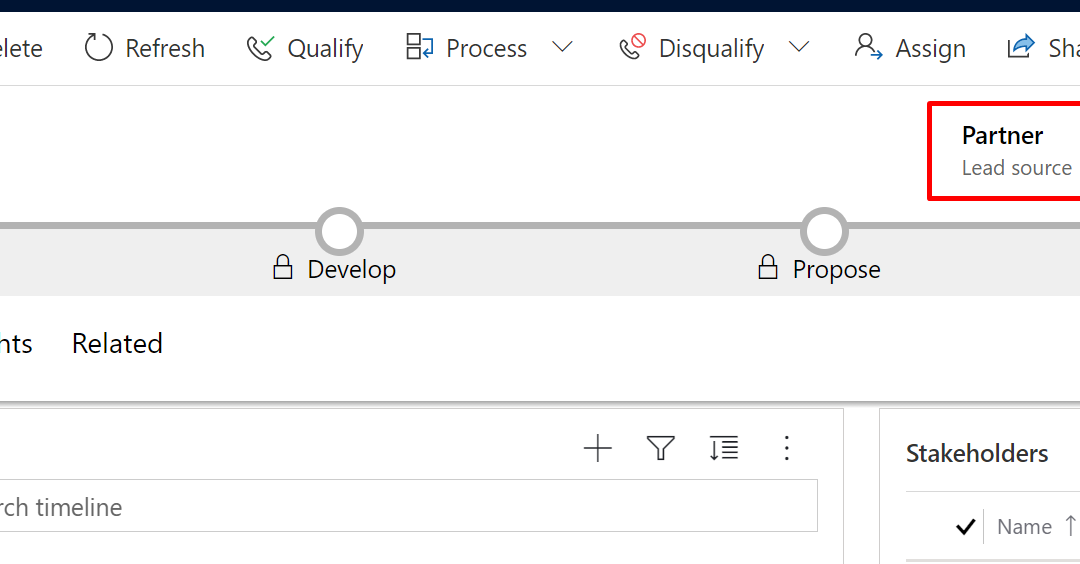Click the Refresh circular arrow icon
Viewport: 1080px width, 564px height.
coord(98,48)
